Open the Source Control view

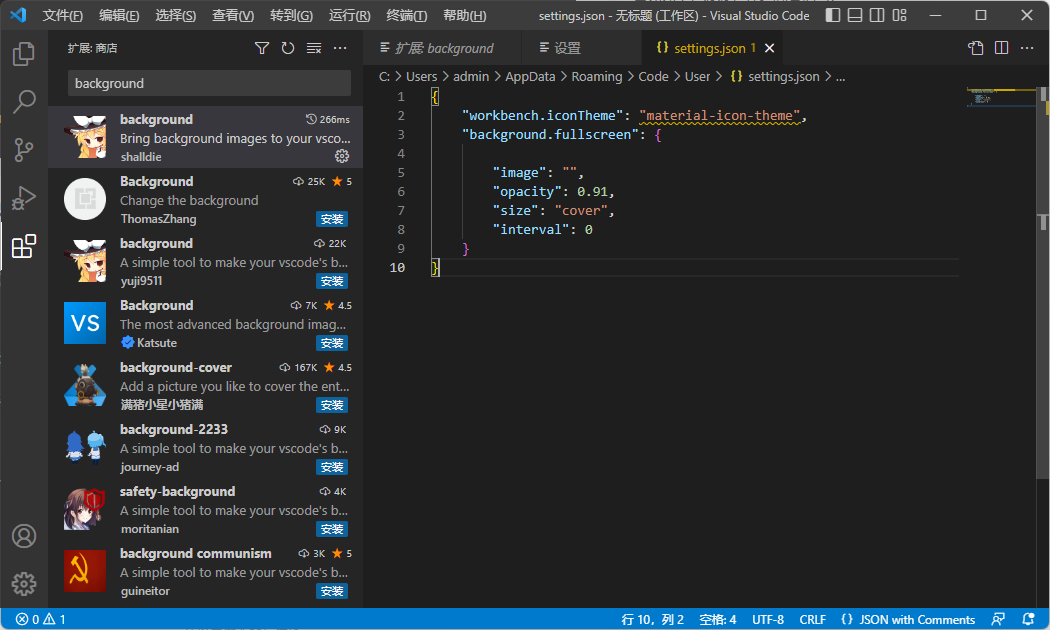coord(23,150)
